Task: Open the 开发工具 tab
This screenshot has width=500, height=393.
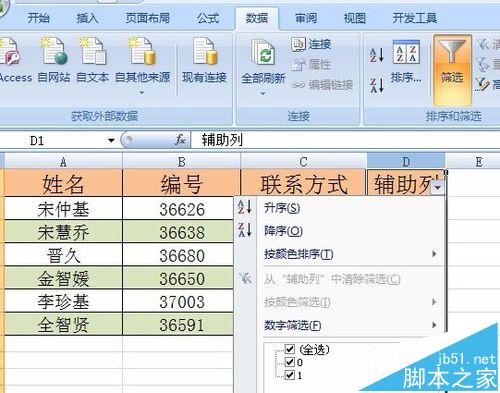Action: (x=414, y=18)
